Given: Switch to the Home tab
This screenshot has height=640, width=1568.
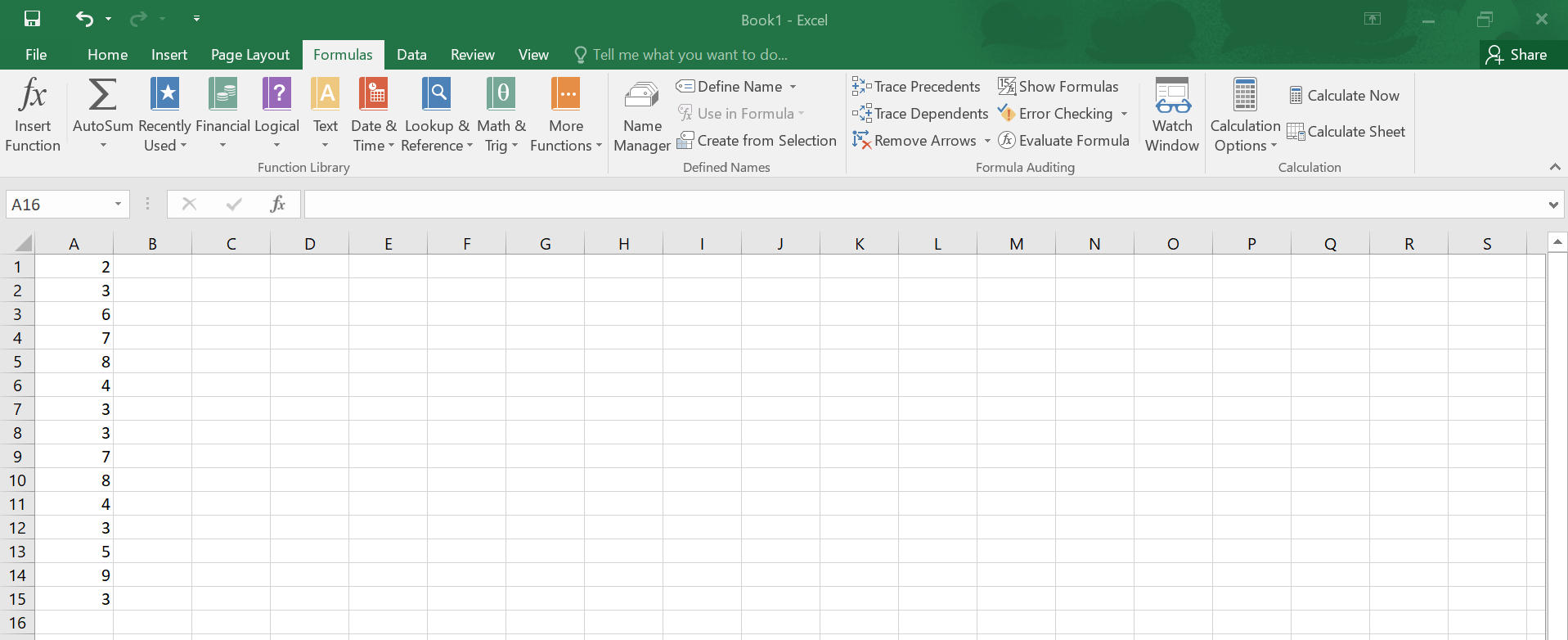Looking at the screenshot, I should [x=107, y=54].
